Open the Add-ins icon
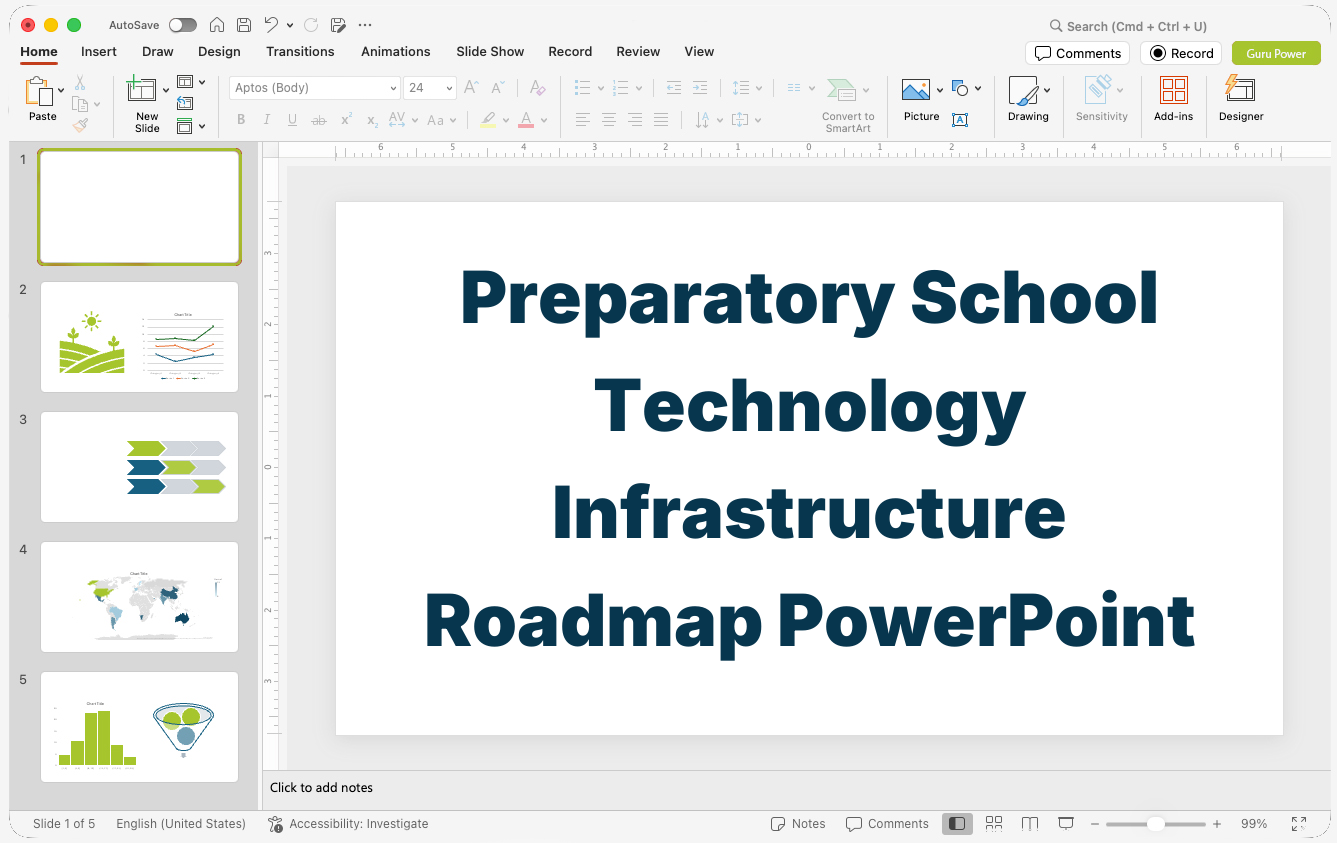This screenshot has width=1337, height=843. (1174, 91)
